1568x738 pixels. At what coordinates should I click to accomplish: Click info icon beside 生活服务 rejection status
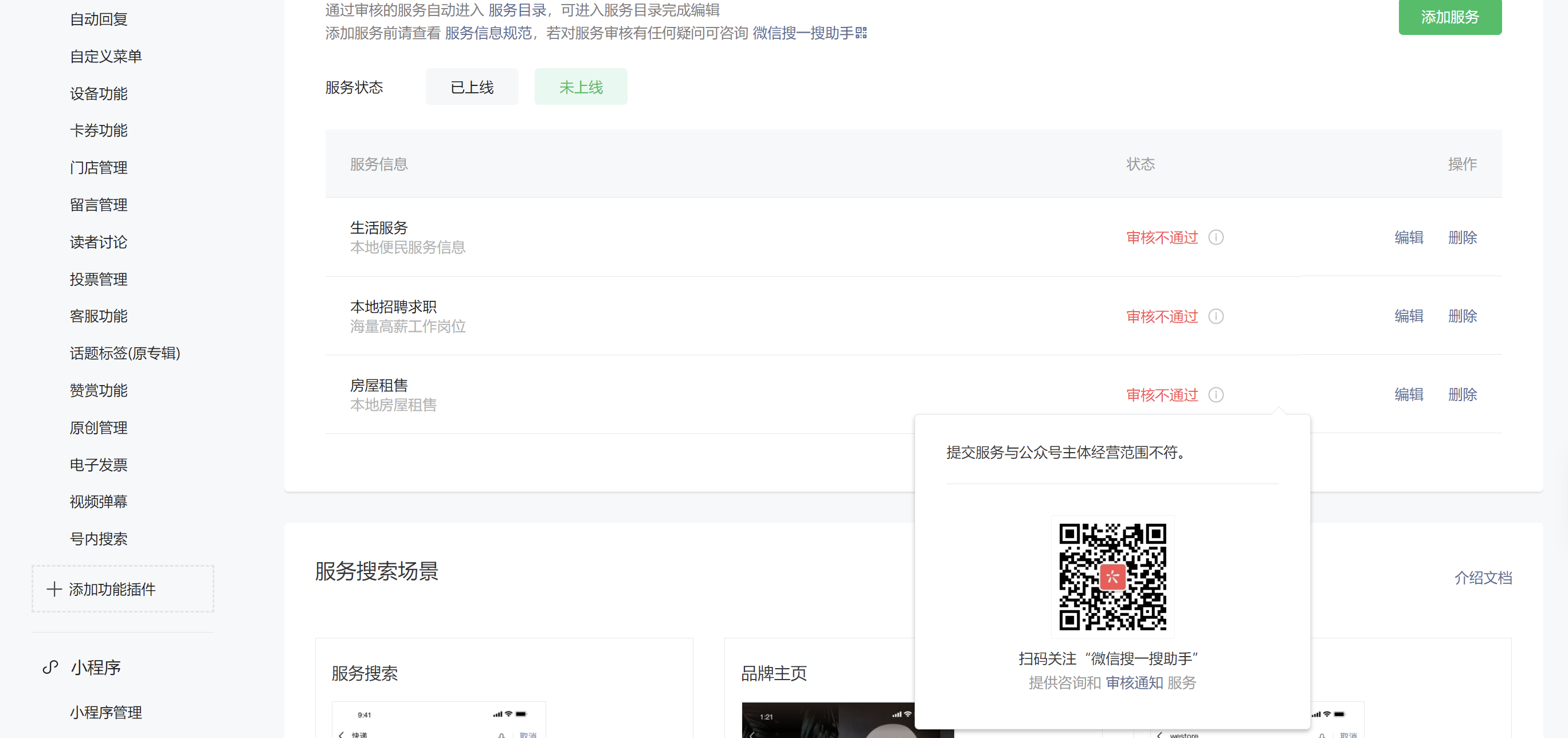[1216, 237]
